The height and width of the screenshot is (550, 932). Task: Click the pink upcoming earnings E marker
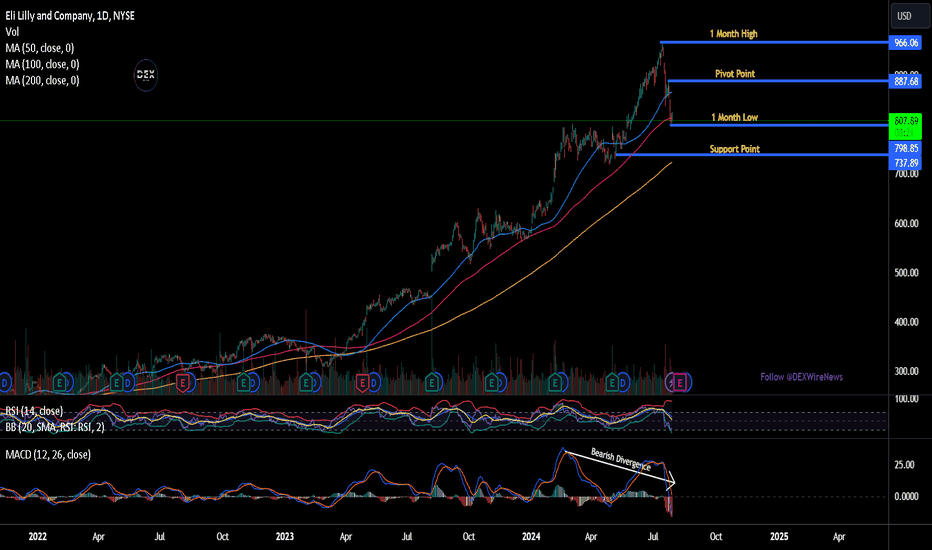pyautogui.click(x=680, y=382)
